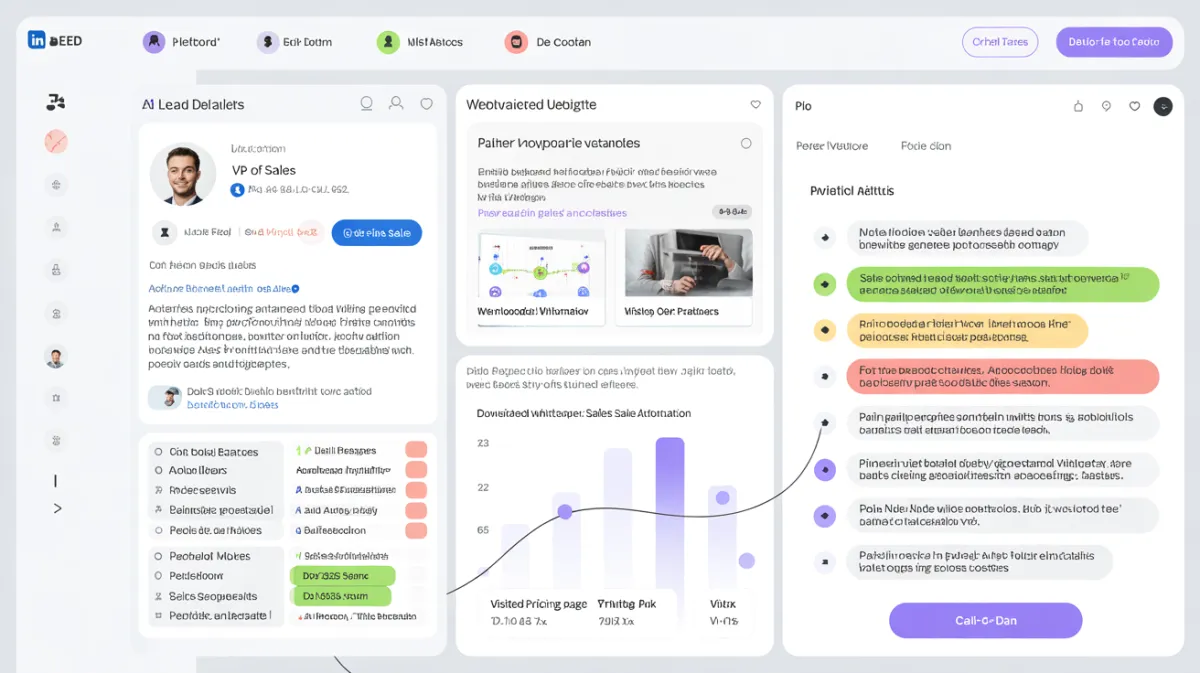Viewport: 1200px width, 673px height.
Task: Click the blue LinkedIn logo icon
Action: click(x=37, y=40)
